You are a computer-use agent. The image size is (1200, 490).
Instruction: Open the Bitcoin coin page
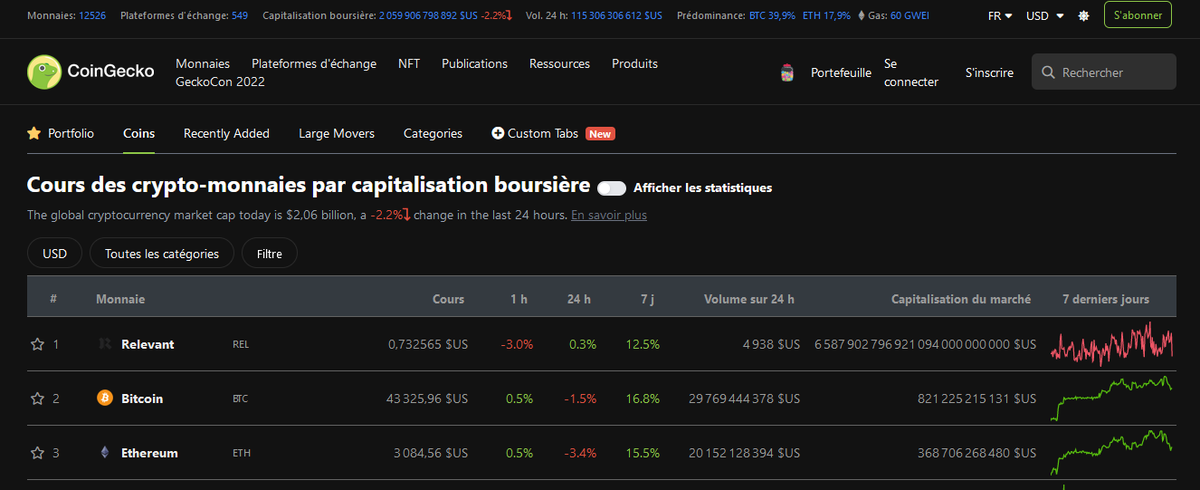(x=142, y=398)
